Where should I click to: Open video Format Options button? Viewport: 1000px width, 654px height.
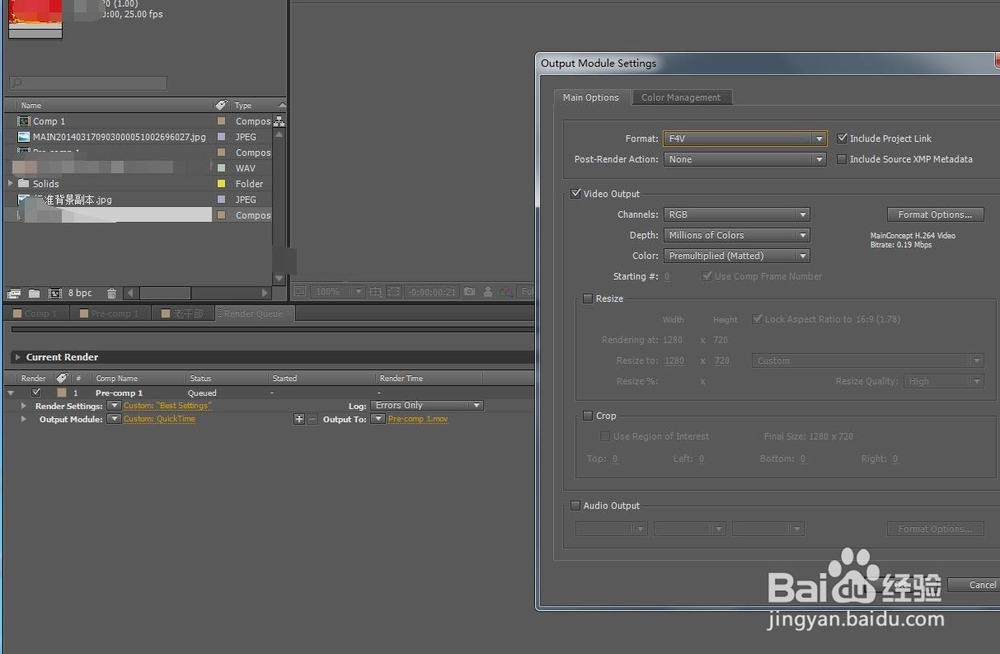pos(935,214)
